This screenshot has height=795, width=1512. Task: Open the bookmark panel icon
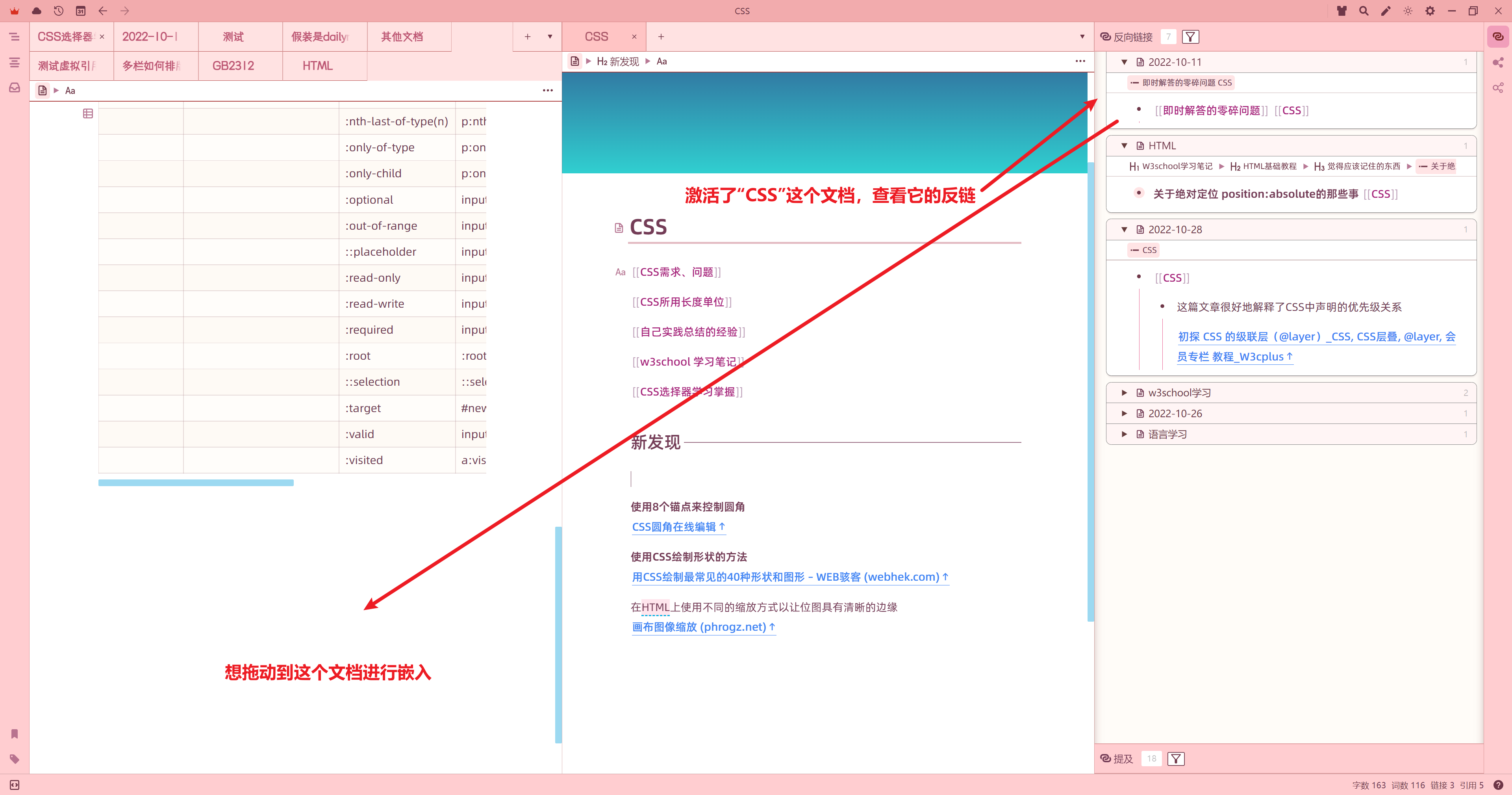point(15,734)
